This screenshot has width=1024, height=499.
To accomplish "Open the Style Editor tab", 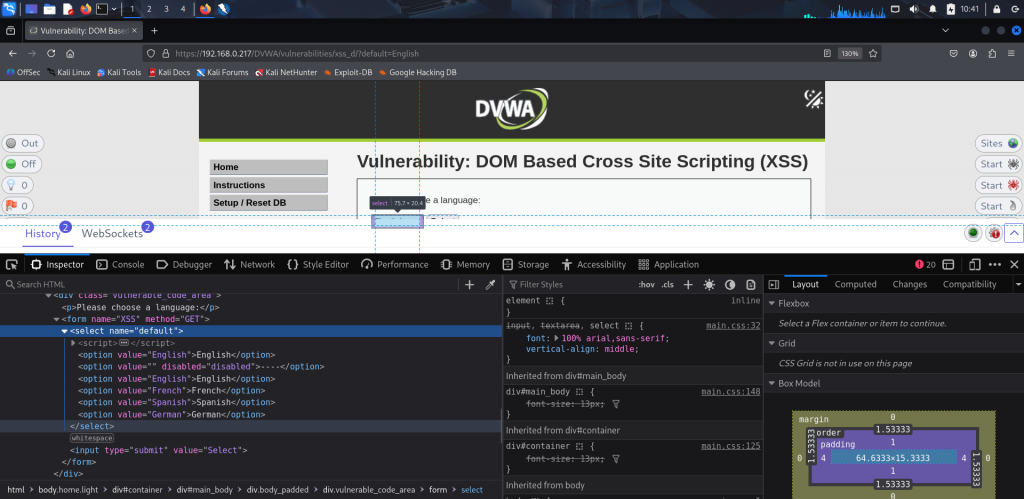I will tap(318, 265).
